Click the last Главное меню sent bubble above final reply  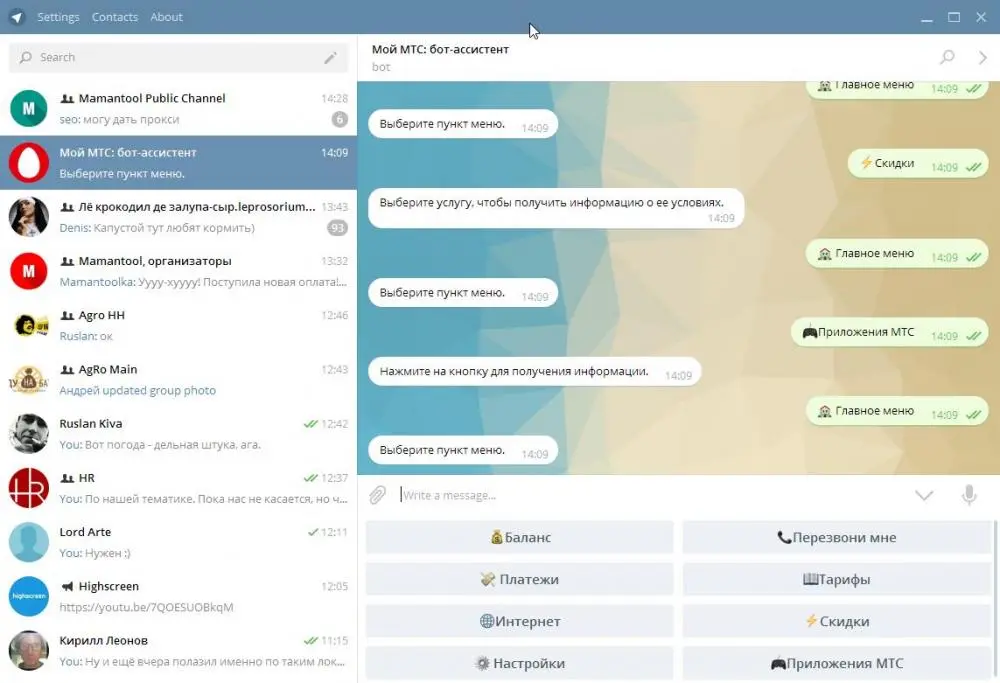click(x=897, y=411)
